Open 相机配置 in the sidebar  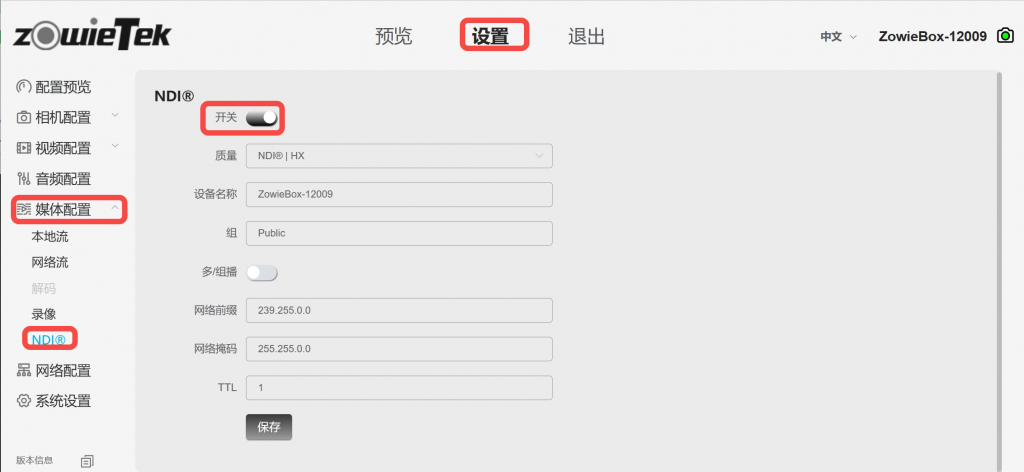(x=63, y=118)
